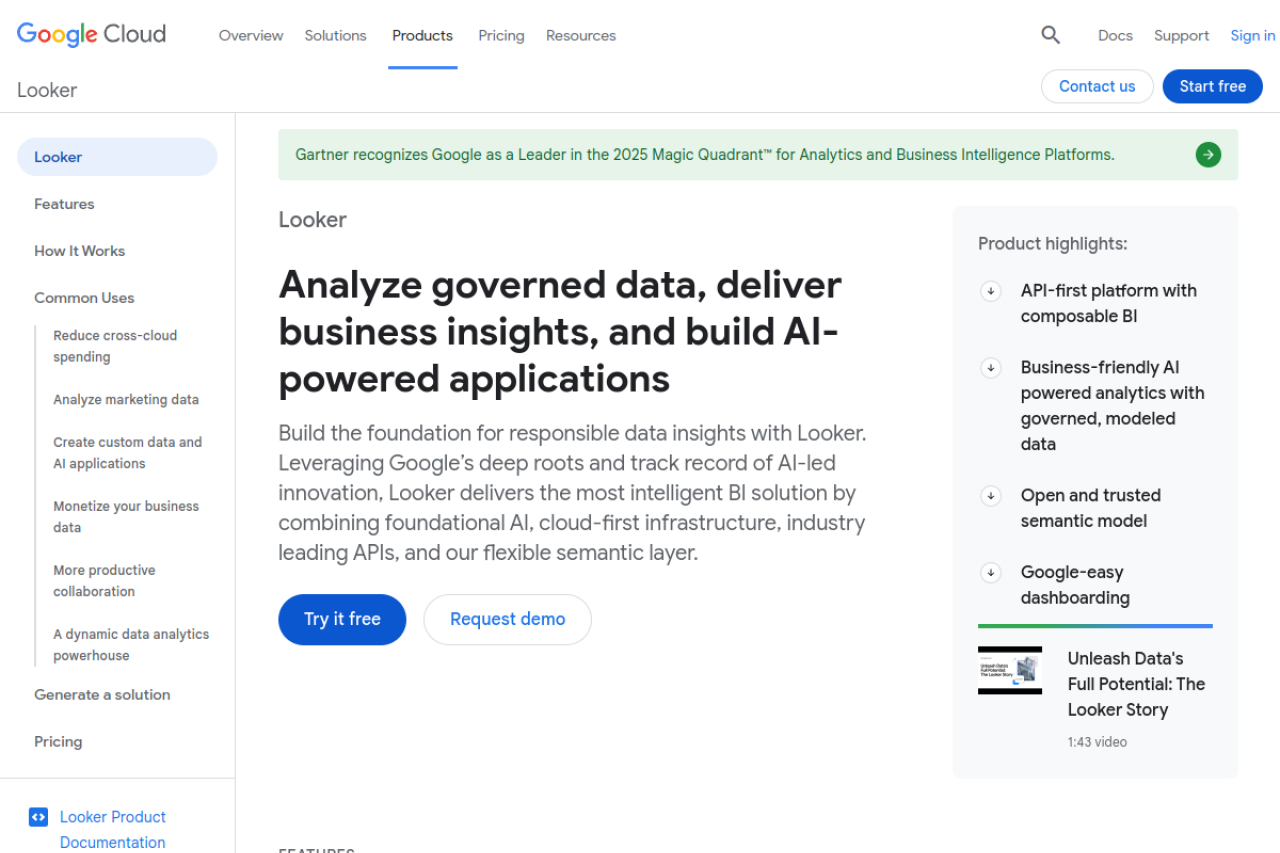Open the Docs link
This screenshot has height=853, width=1280.
click(1115, 35)
